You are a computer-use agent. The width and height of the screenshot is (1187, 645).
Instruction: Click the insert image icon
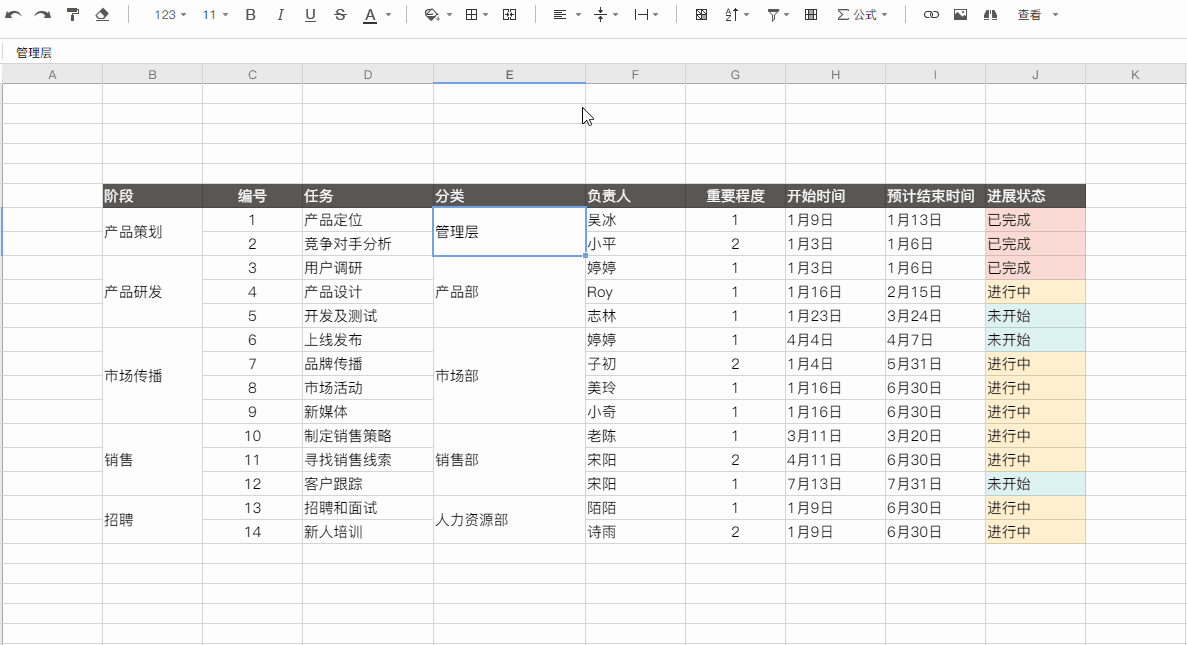tap(960, 14)
